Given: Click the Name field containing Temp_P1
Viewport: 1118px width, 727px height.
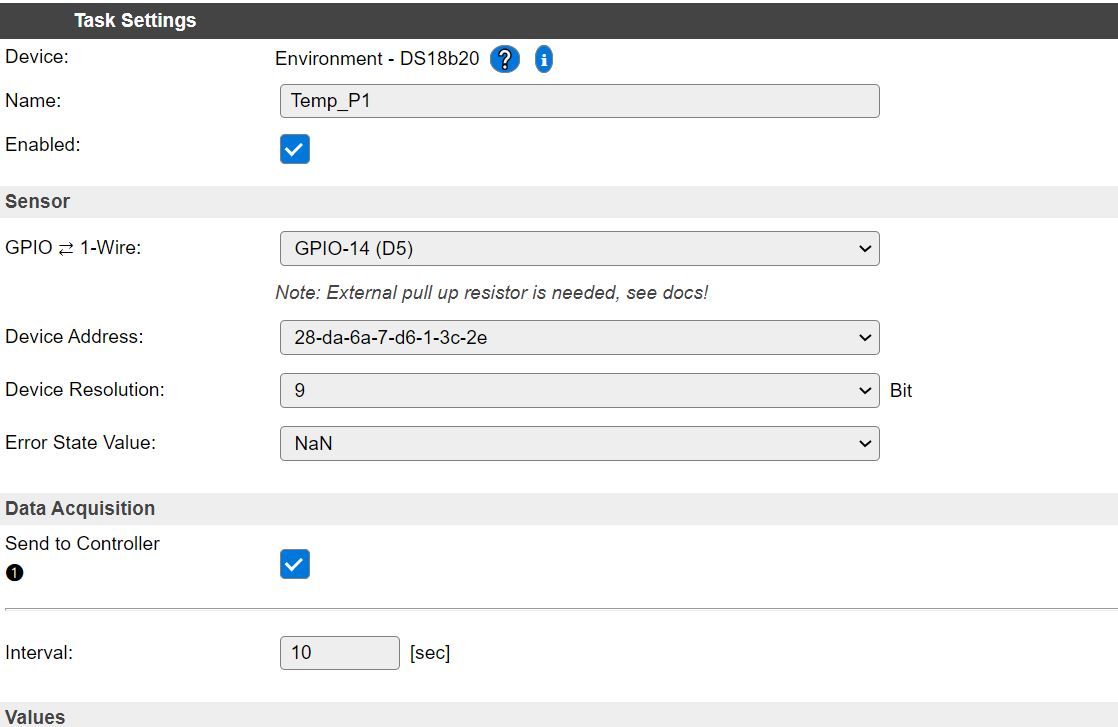Looking at the screenshot, I should [579, 101].
